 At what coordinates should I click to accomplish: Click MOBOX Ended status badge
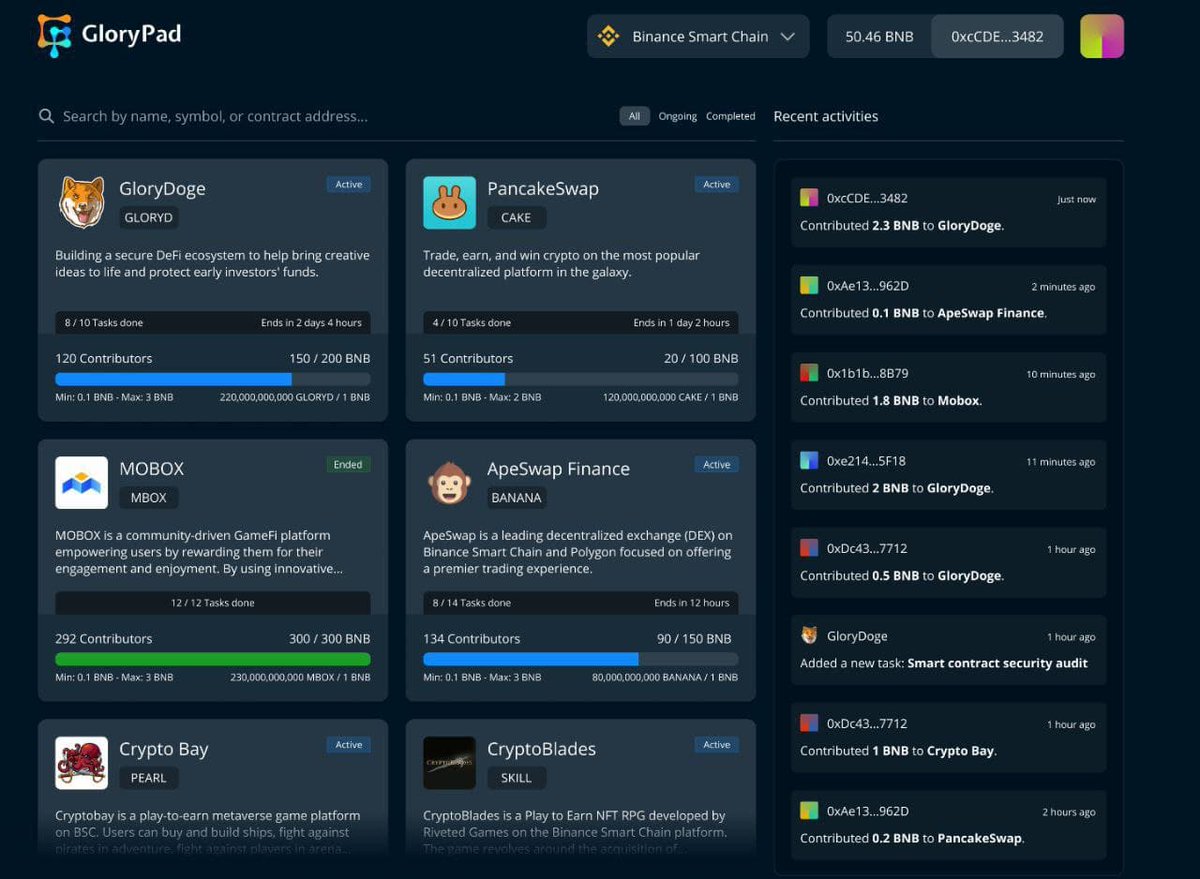[348, 464]
